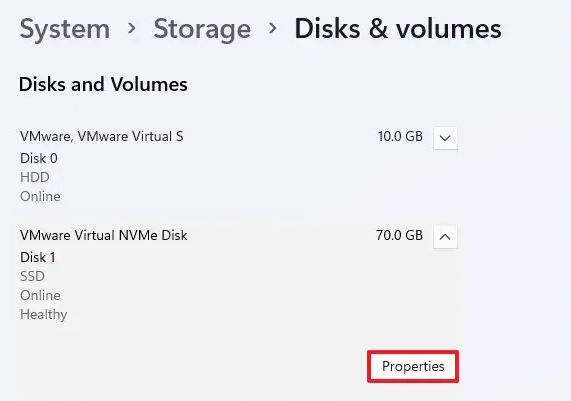Select the VMware, VMware Virtual S entry
The width and height of the screenshot is (571, 401).
102,137
